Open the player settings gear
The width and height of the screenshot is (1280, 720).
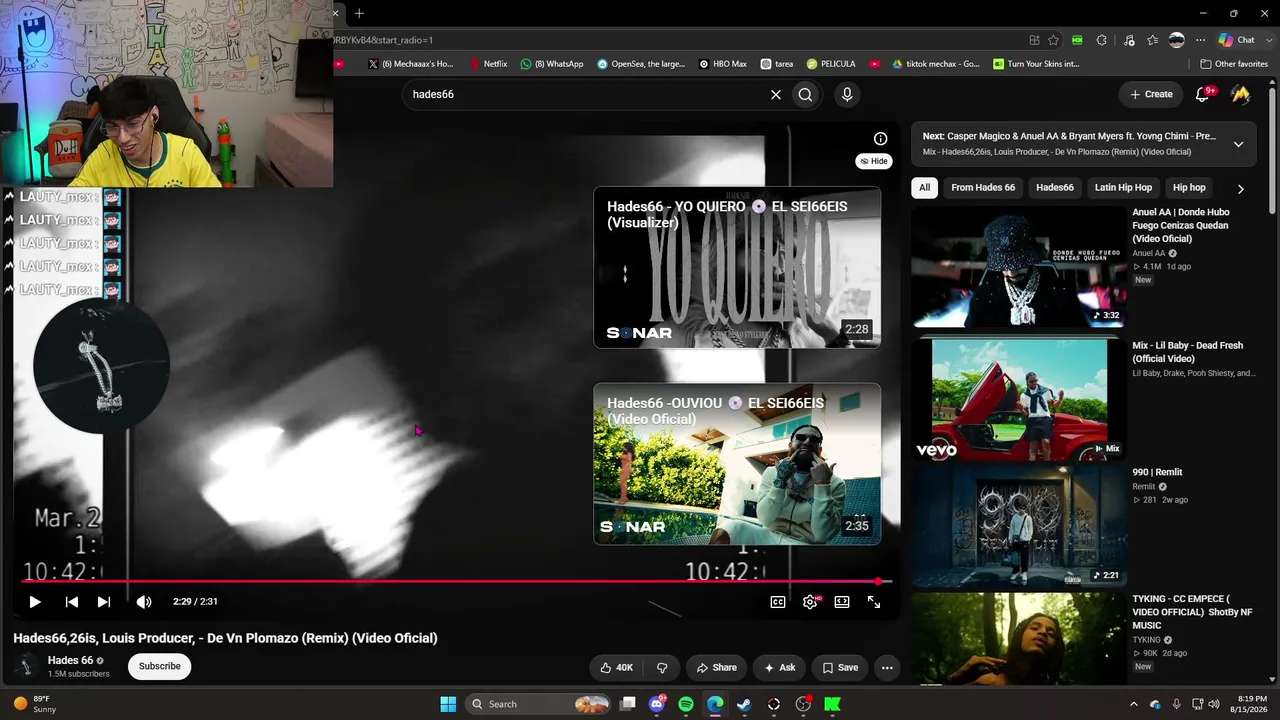tap(810, 602)
